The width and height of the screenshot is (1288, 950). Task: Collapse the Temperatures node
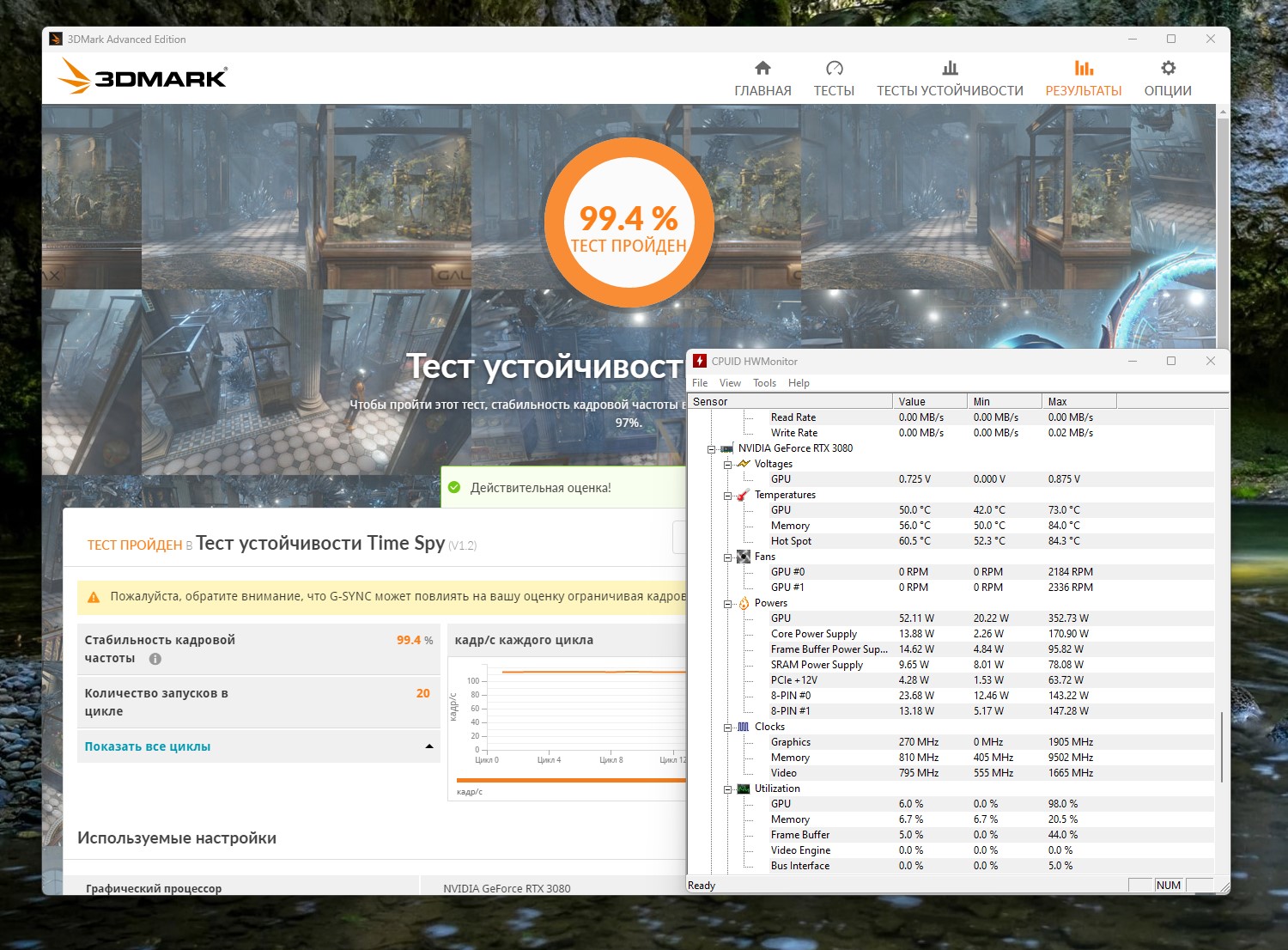point(727,495)
